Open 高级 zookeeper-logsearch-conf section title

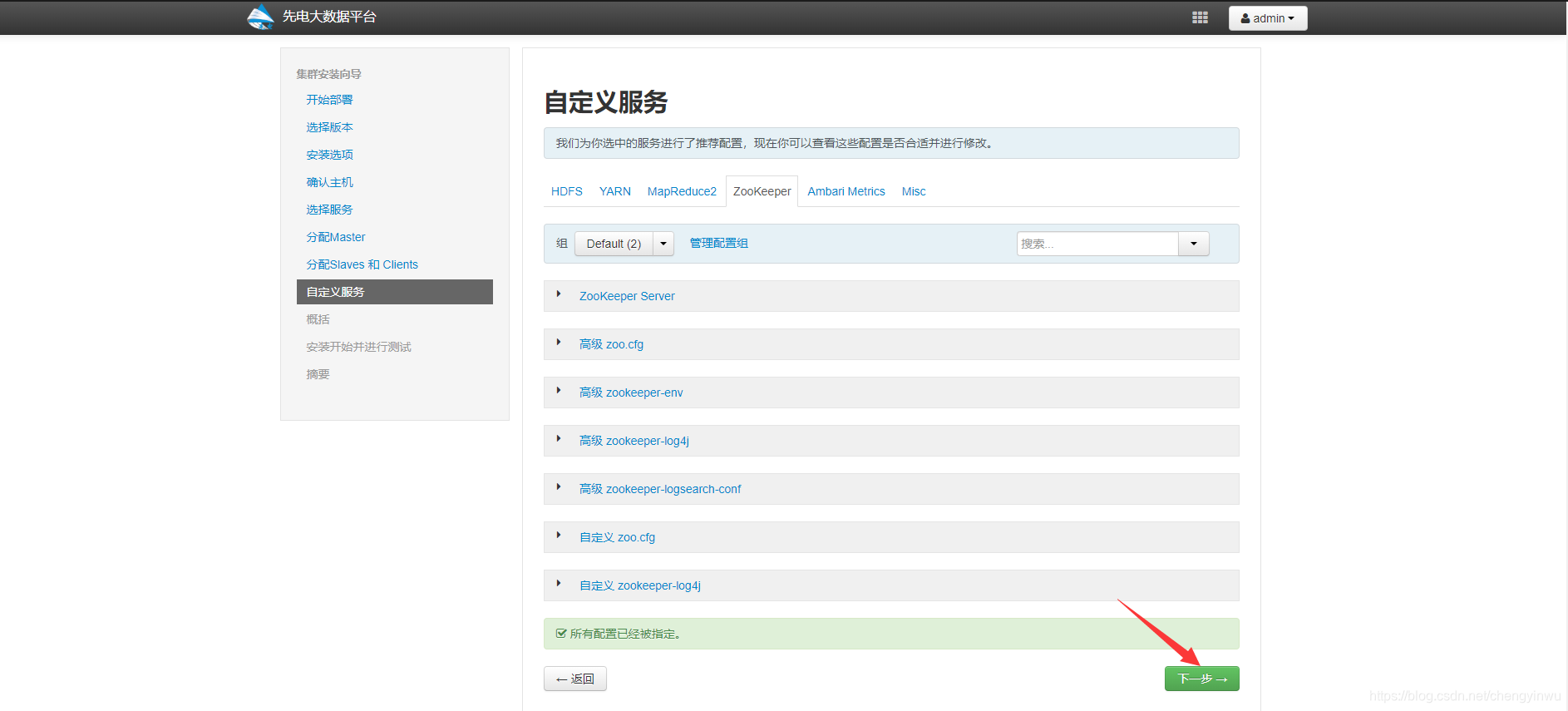tap(660, 489)
